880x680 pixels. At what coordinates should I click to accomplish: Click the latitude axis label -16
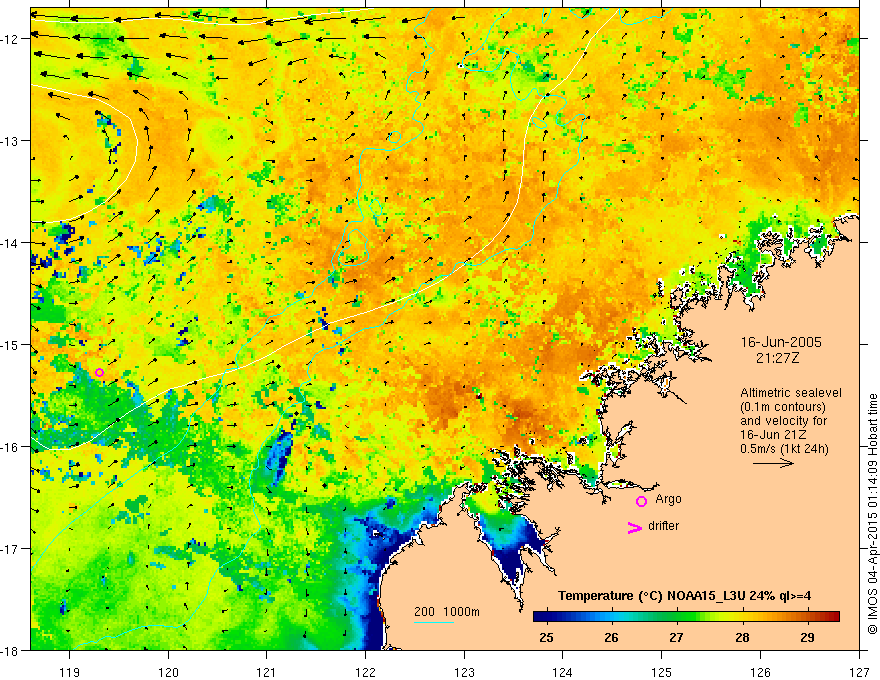(x=10, y=447)
